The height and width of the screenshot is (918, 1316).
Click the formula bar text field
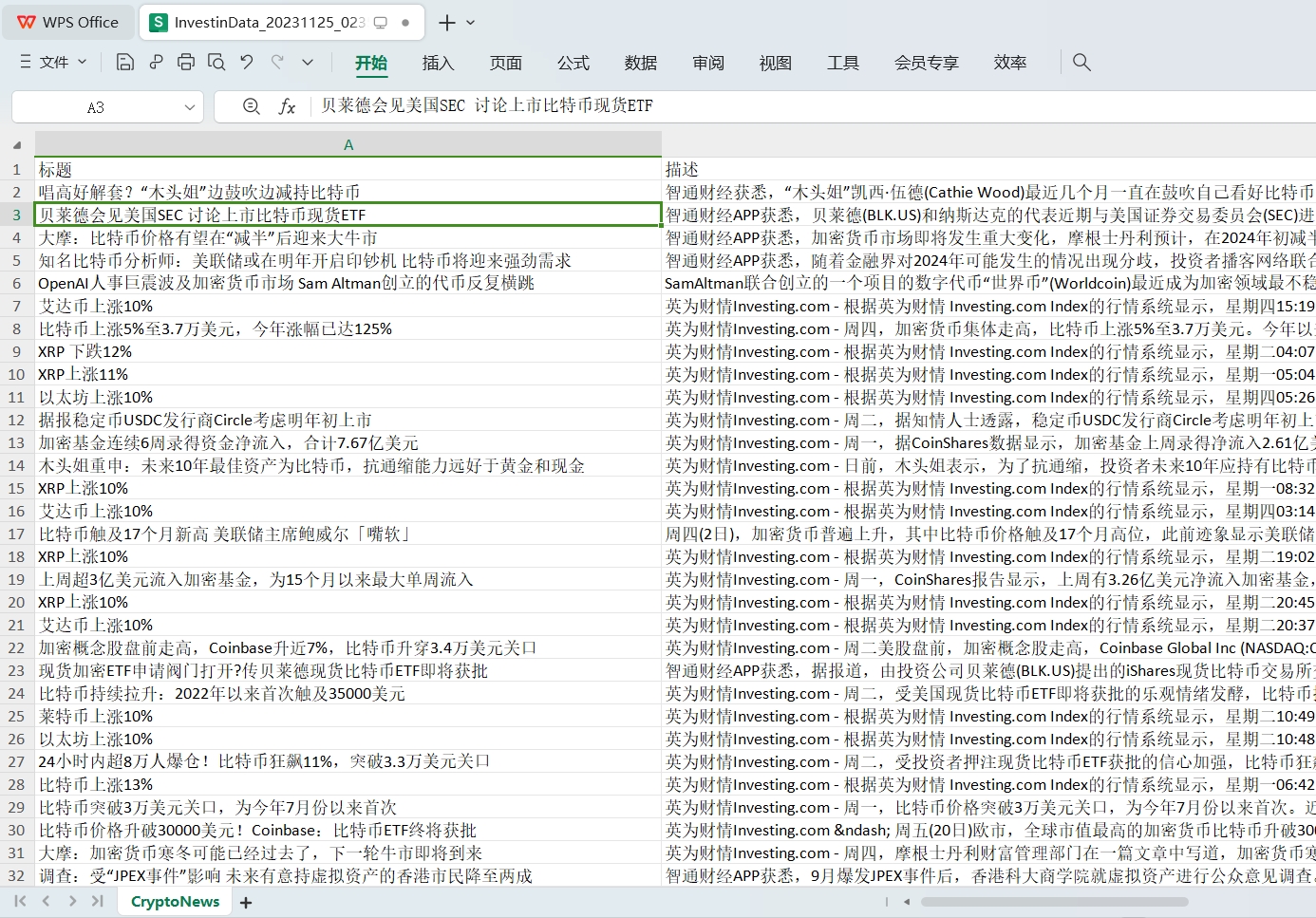(x=813, y=106)
